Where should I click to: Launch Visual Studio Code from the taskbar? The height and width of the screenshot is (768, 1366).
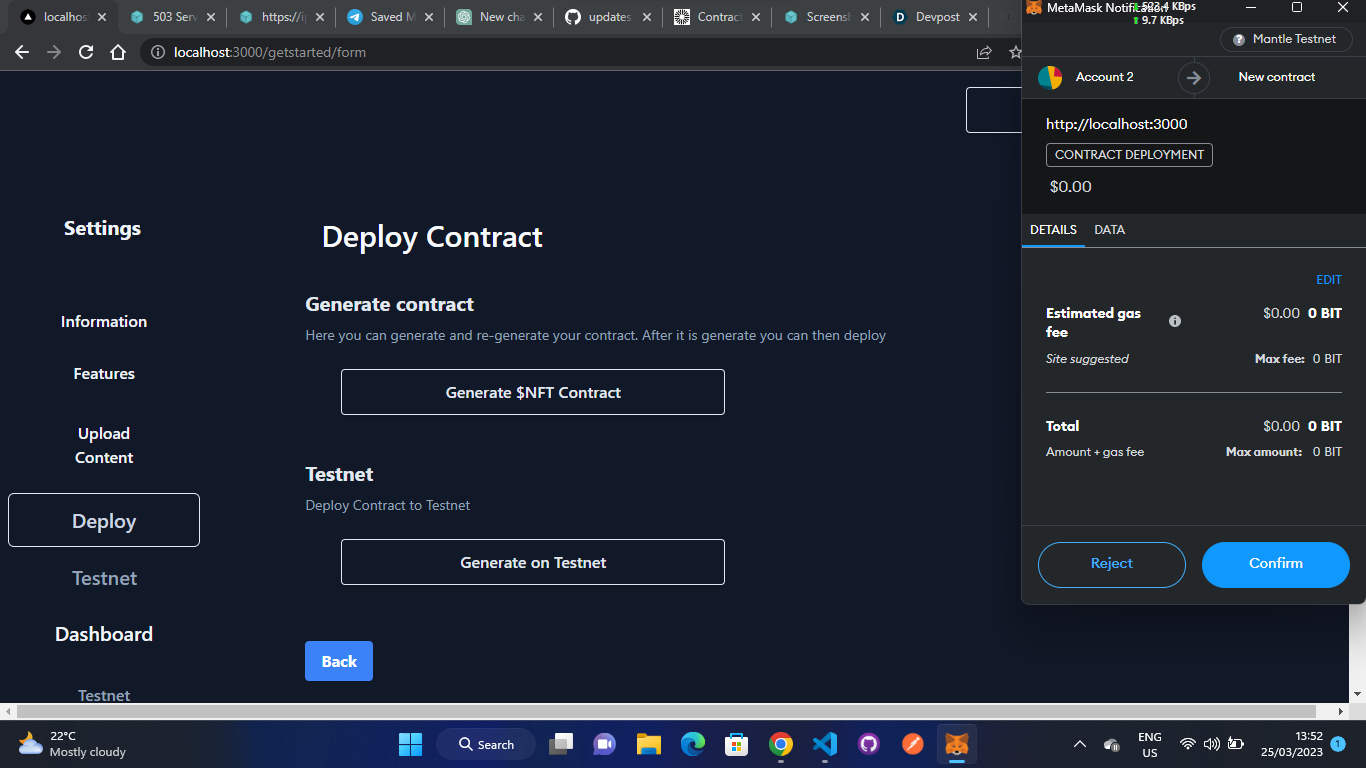click(824, 744)
